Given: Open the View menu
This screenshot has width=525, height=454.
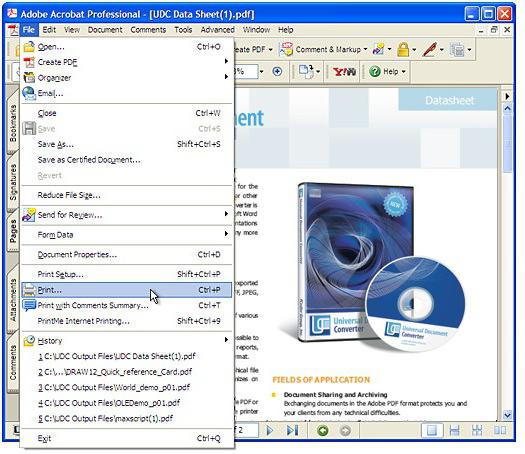Looking at the screenshot, I should point(72,30).
